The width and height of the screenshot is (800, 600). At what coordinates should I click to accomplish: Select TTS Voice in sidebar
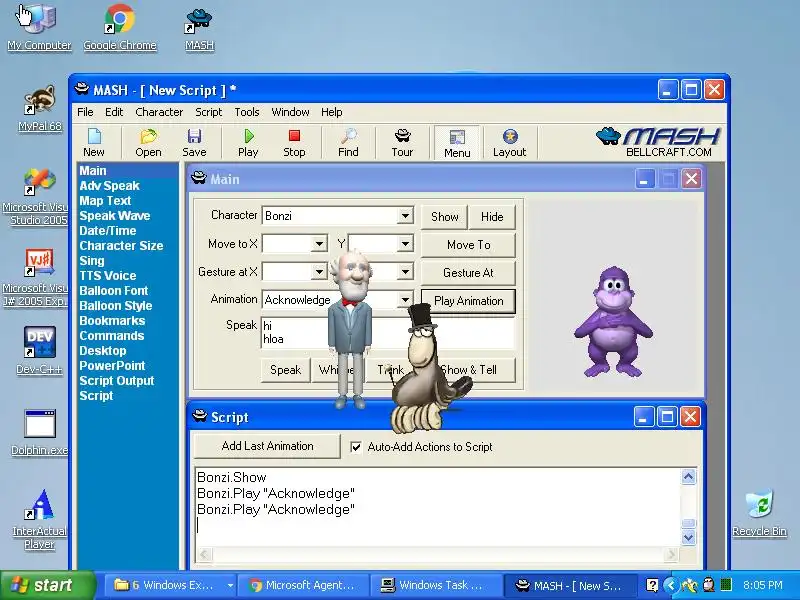click(x=108, y=276)
